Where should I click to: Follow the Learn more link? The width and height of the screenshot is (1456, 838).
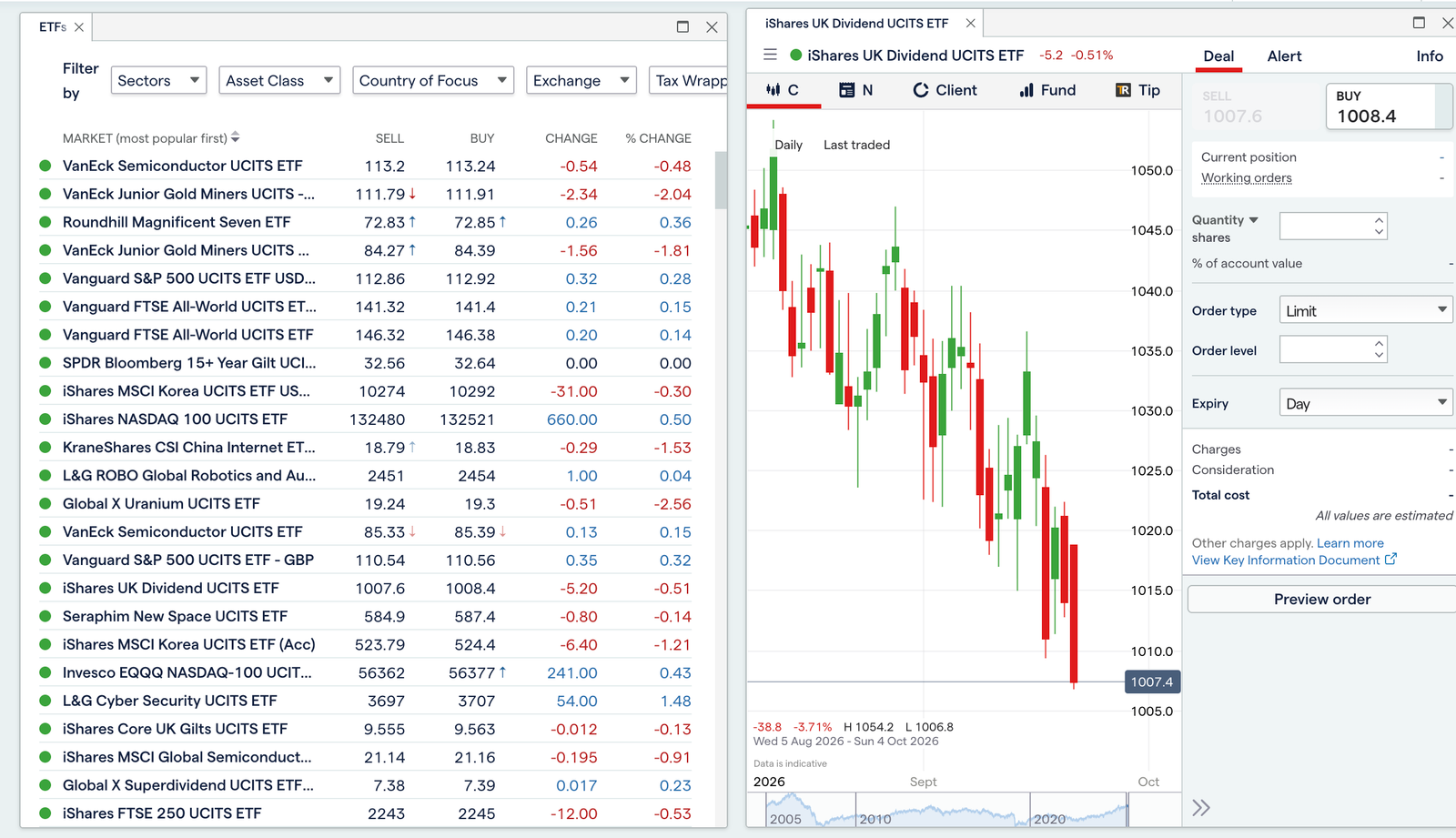1350,543
